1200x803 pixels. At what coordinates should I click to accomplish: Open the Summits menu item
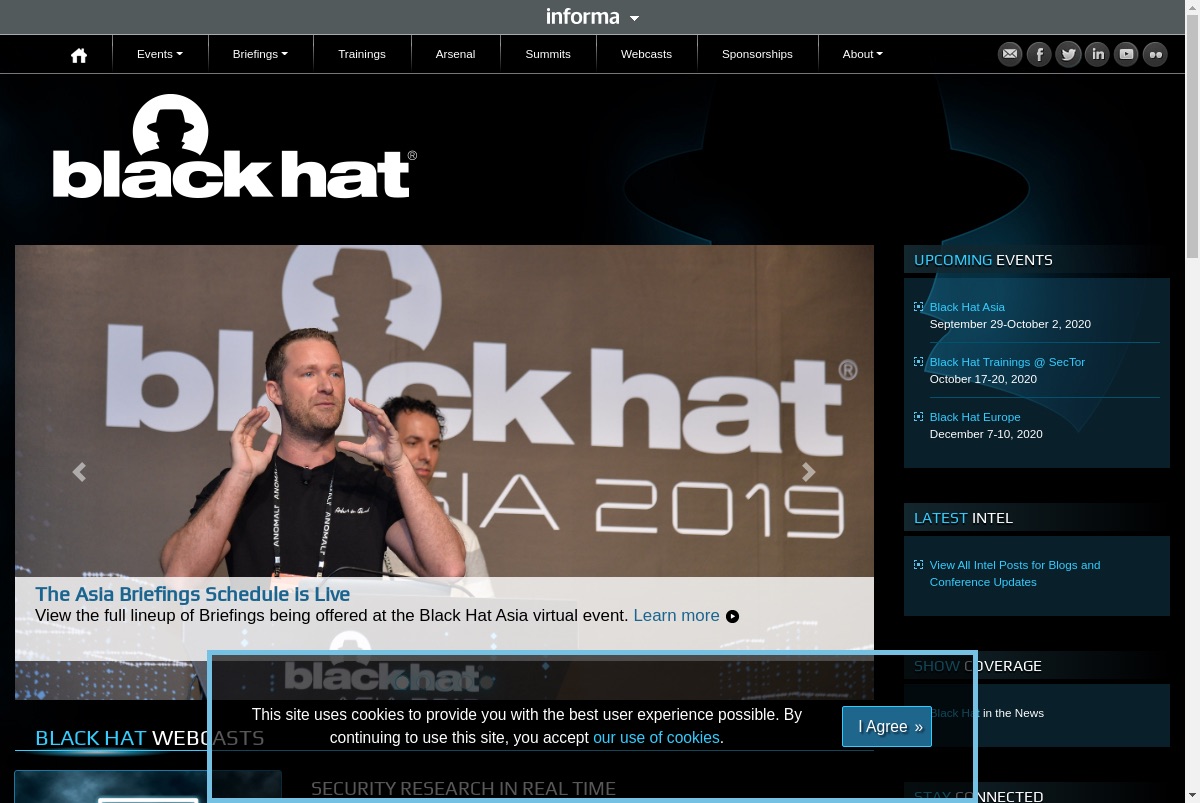[x=548, y=54]
